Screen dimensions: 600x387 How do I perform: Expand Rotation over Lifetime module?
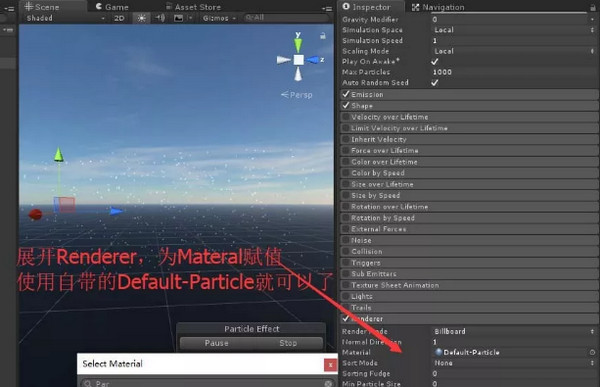(469, 207)
